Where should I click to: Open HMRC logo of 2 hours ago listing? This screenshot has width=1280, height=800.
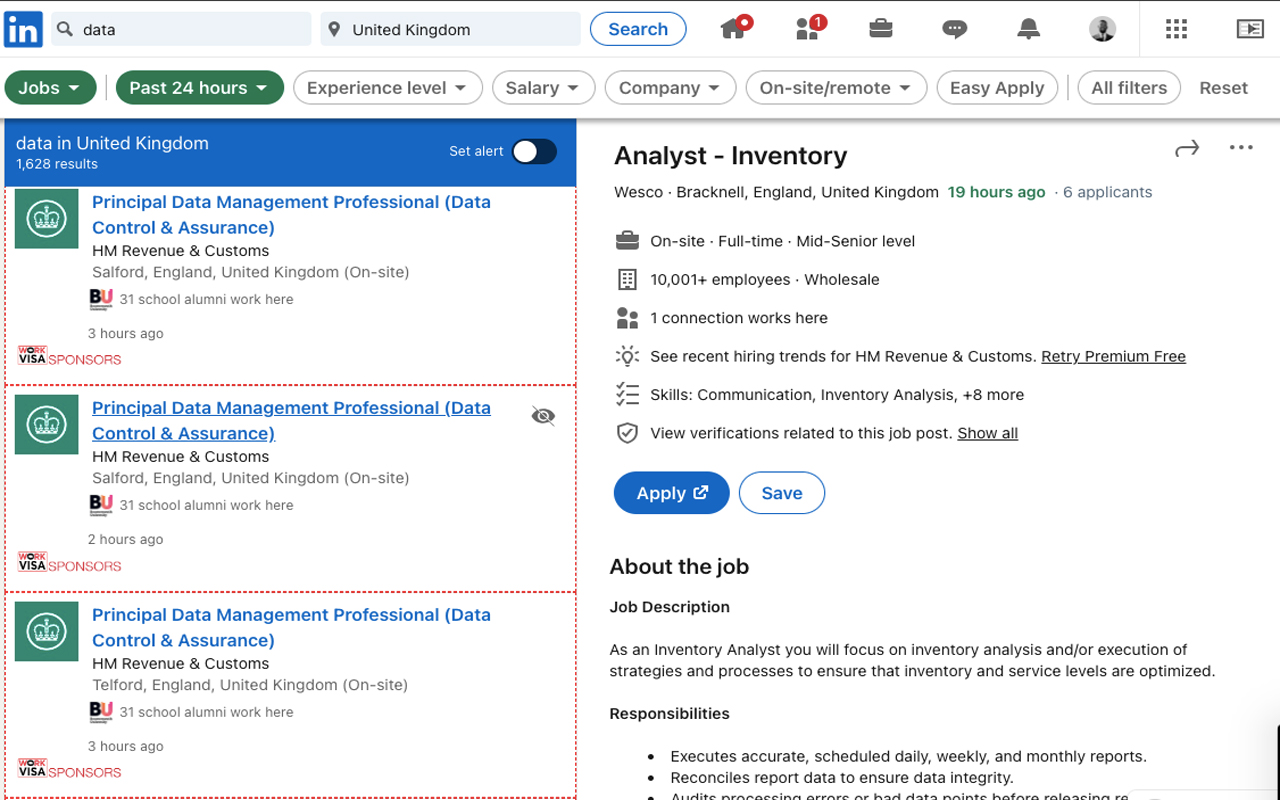pos(47,425)
